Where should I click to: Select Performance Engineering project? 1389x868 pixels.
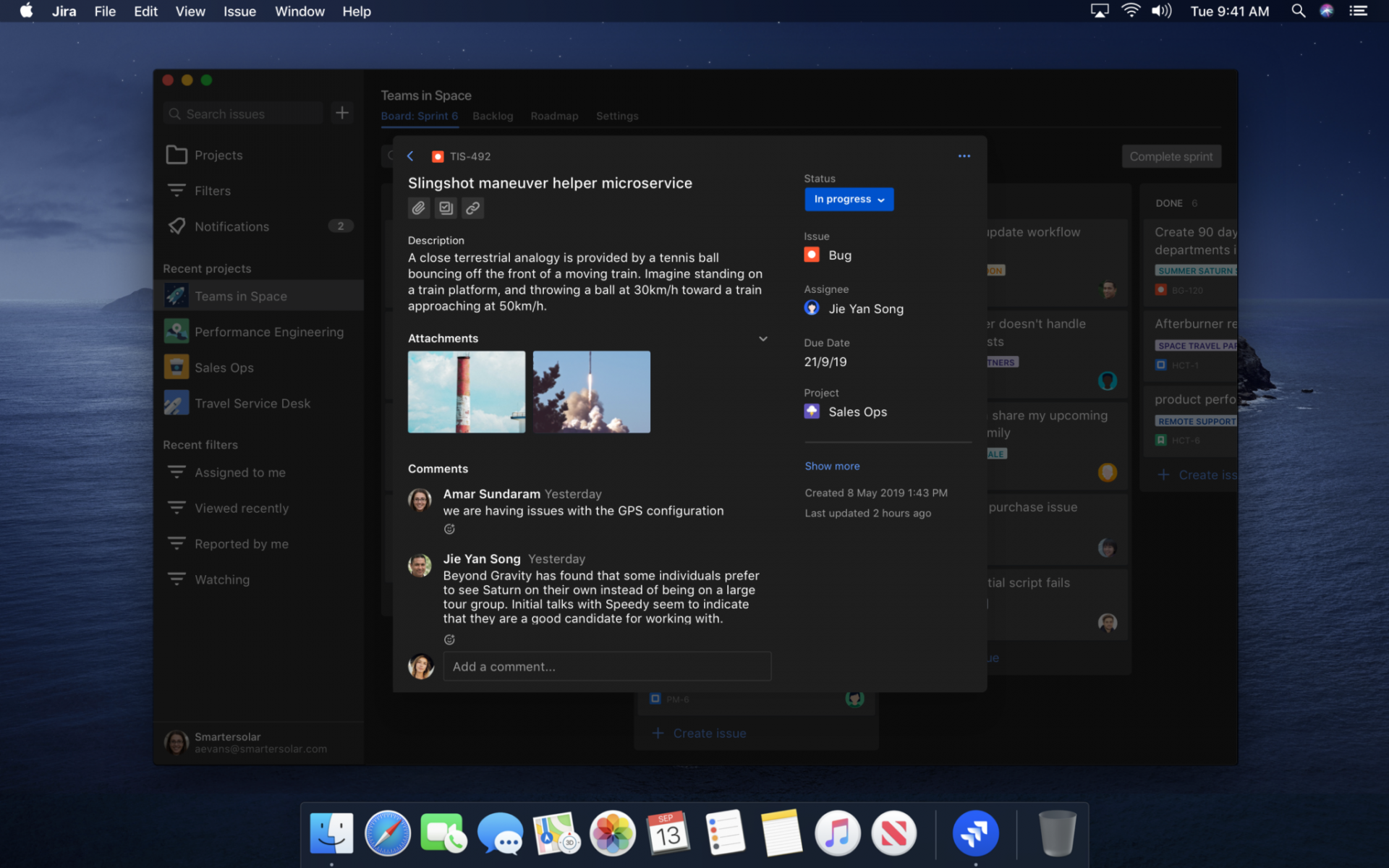(258, 332)
